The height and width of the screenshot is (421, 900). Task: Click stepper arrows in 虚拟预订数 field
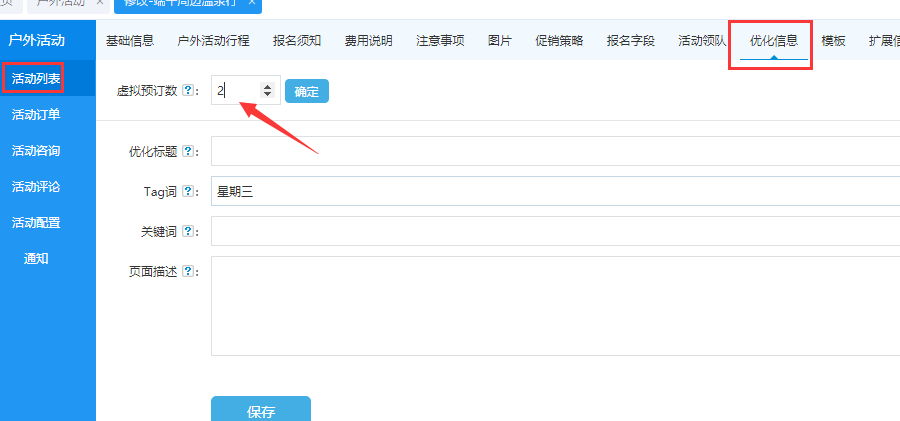(267, 91)
